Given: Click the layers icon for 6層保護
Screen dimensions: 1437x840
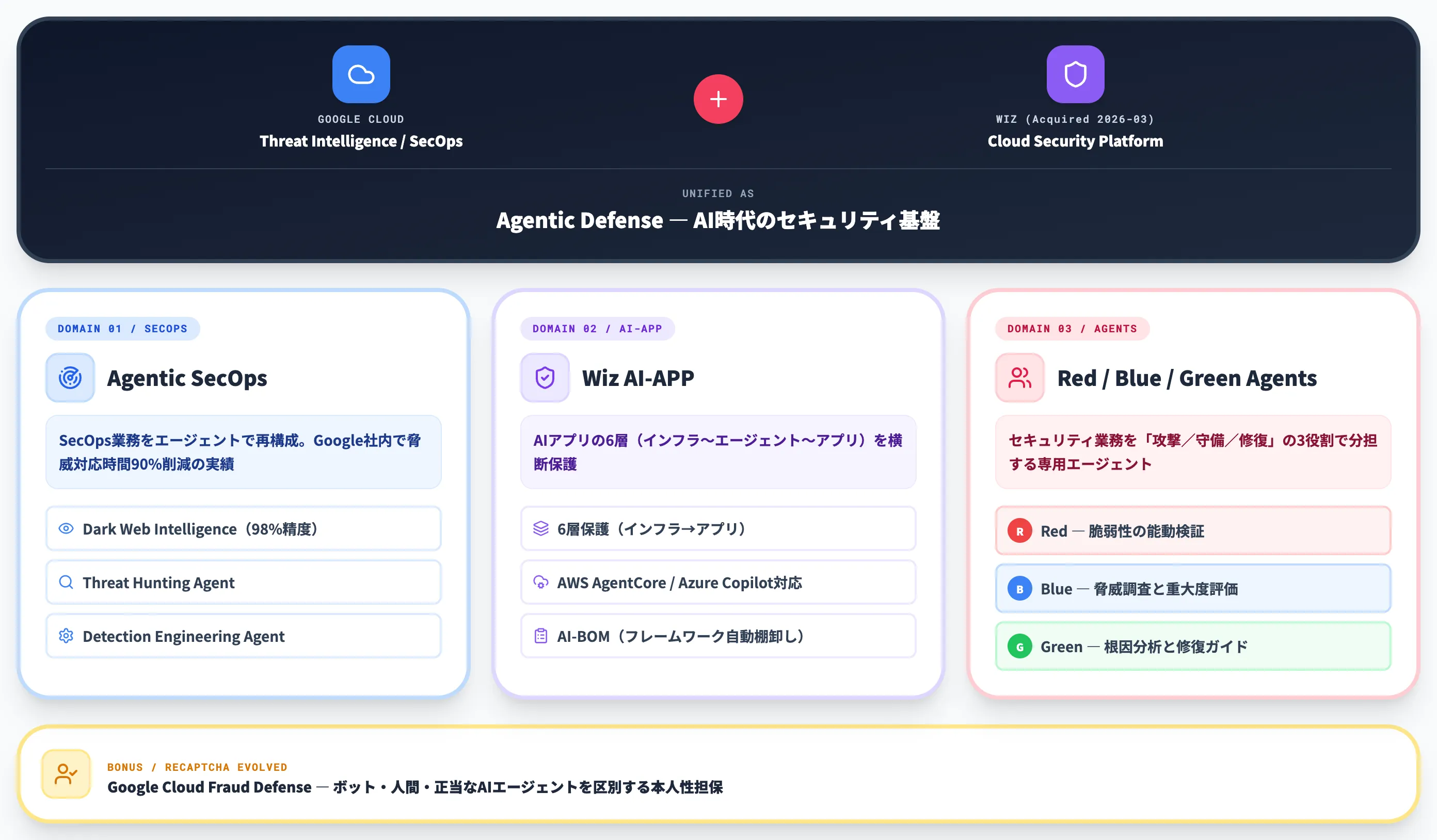Looking at the screenshot, I should [x=540, y=528].
